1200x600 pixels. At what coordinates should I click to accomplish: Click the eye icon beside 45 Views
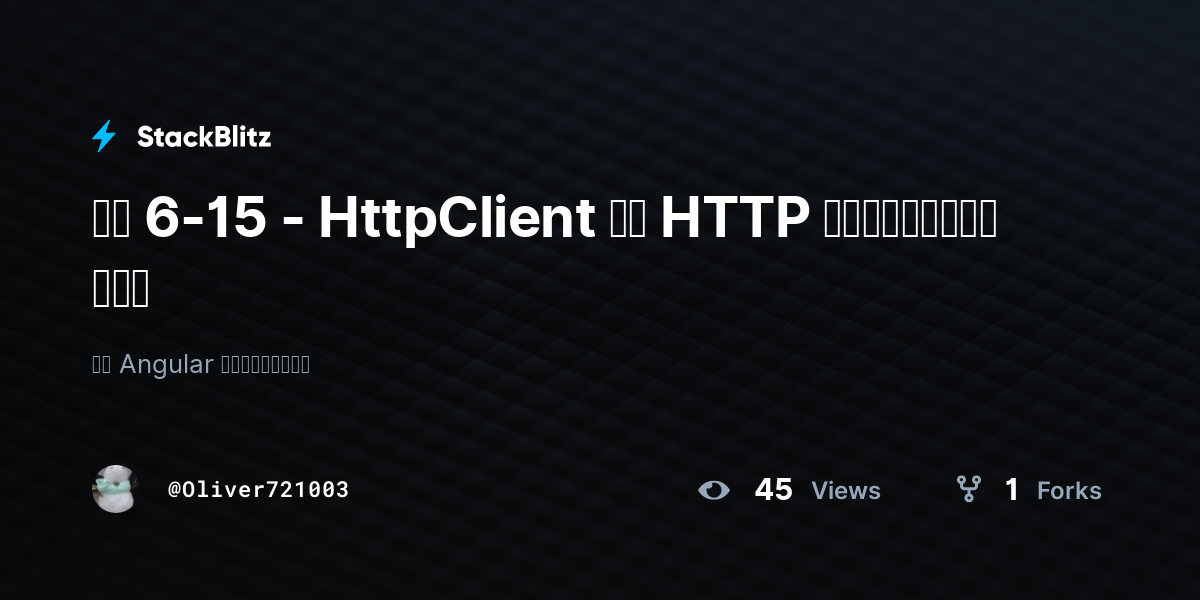[x=714, y=490]
